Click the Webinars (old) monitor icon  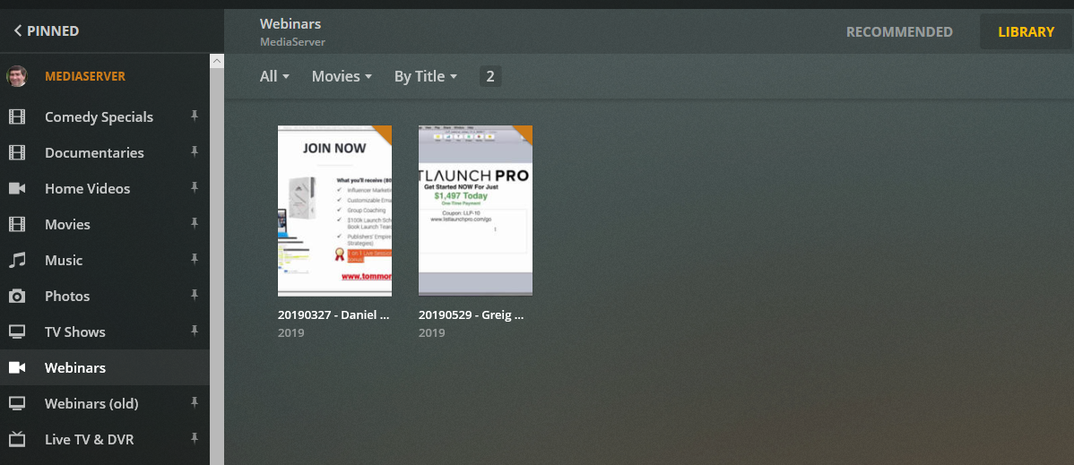[x=17, y=403]
